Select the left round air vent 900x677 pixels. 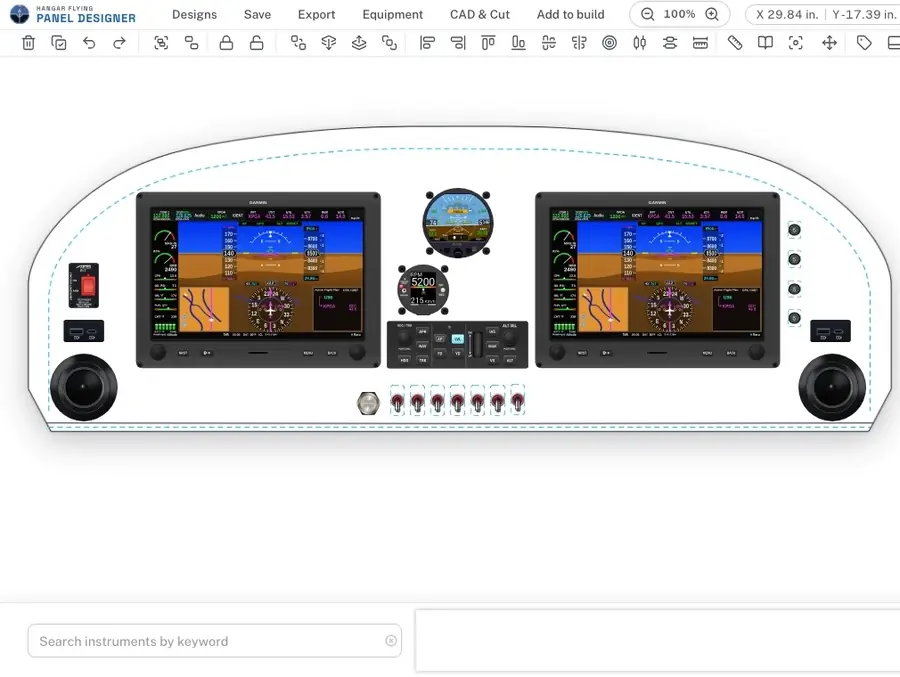point(84,387)
